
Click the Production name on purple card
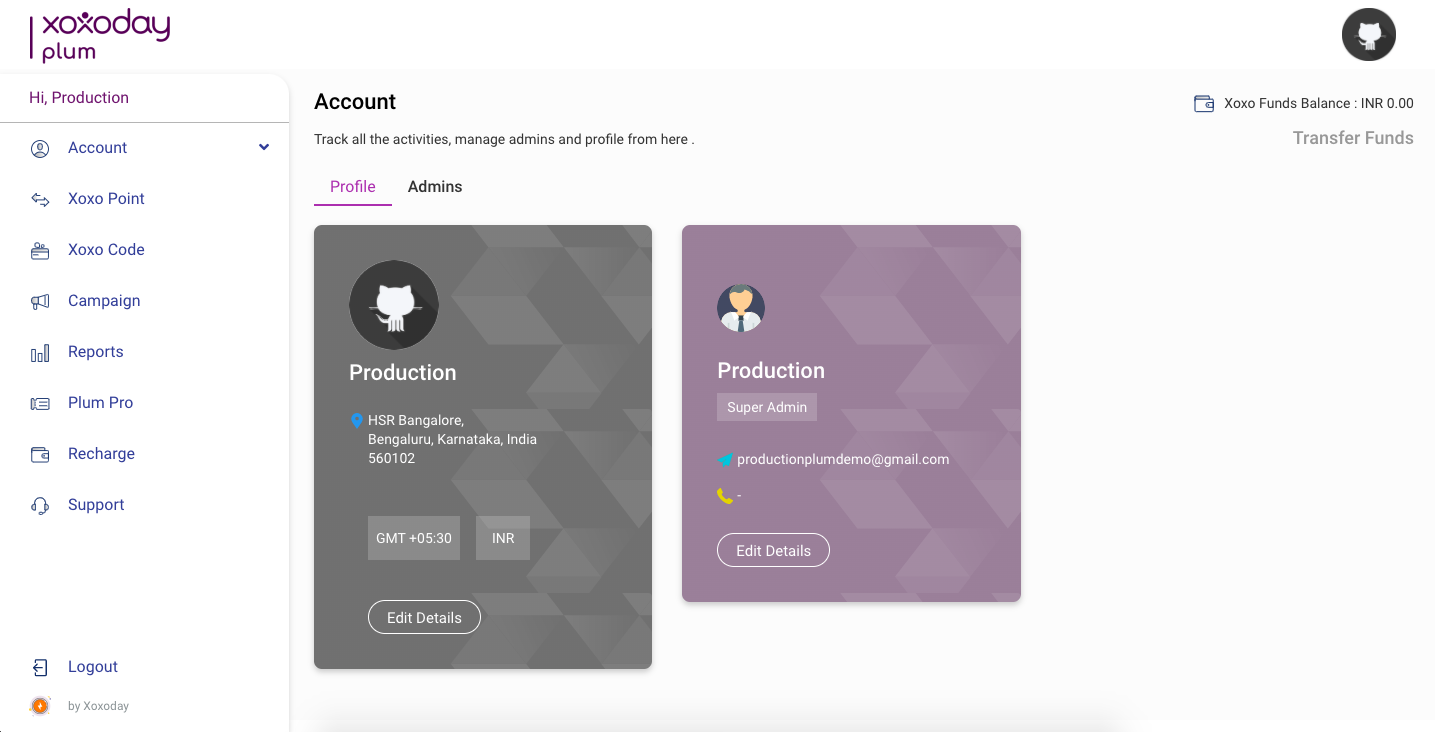tap(771, 371)
